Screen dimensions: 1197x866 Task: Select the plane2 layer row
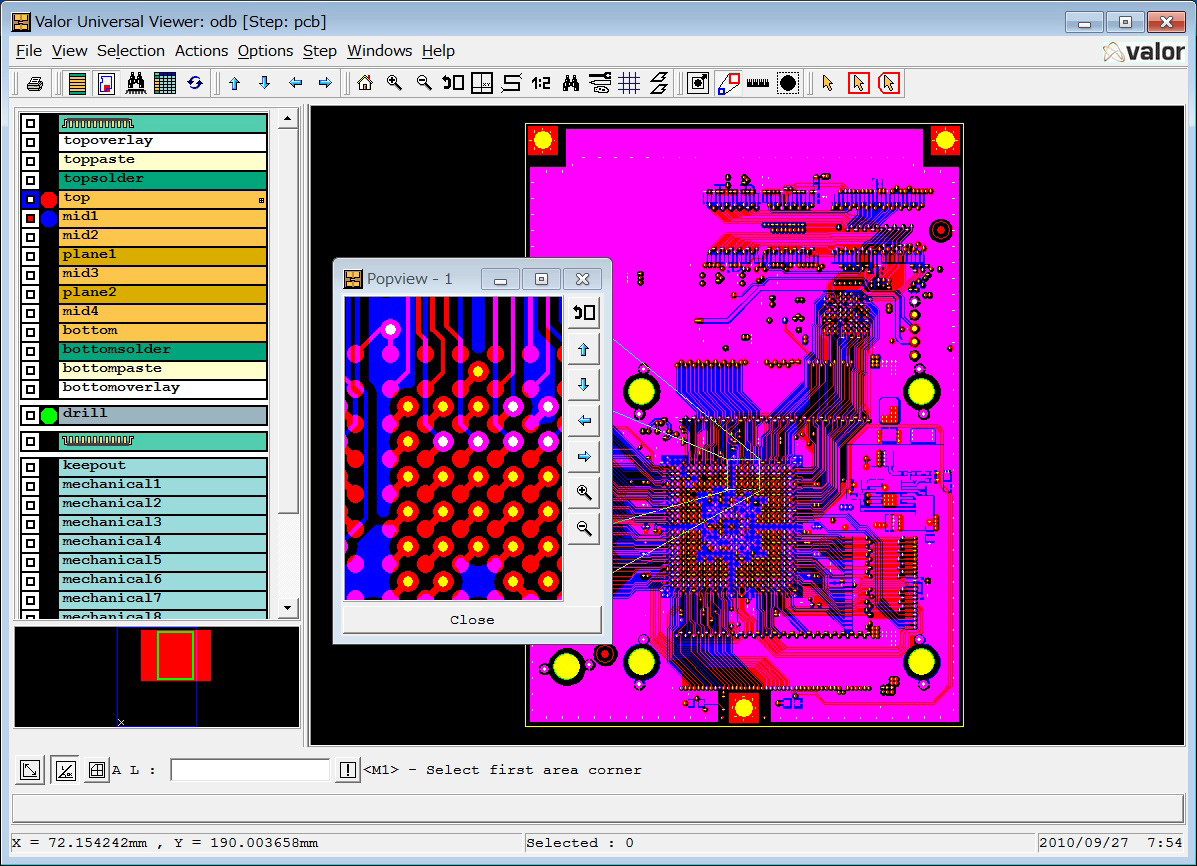coord(163,294)
